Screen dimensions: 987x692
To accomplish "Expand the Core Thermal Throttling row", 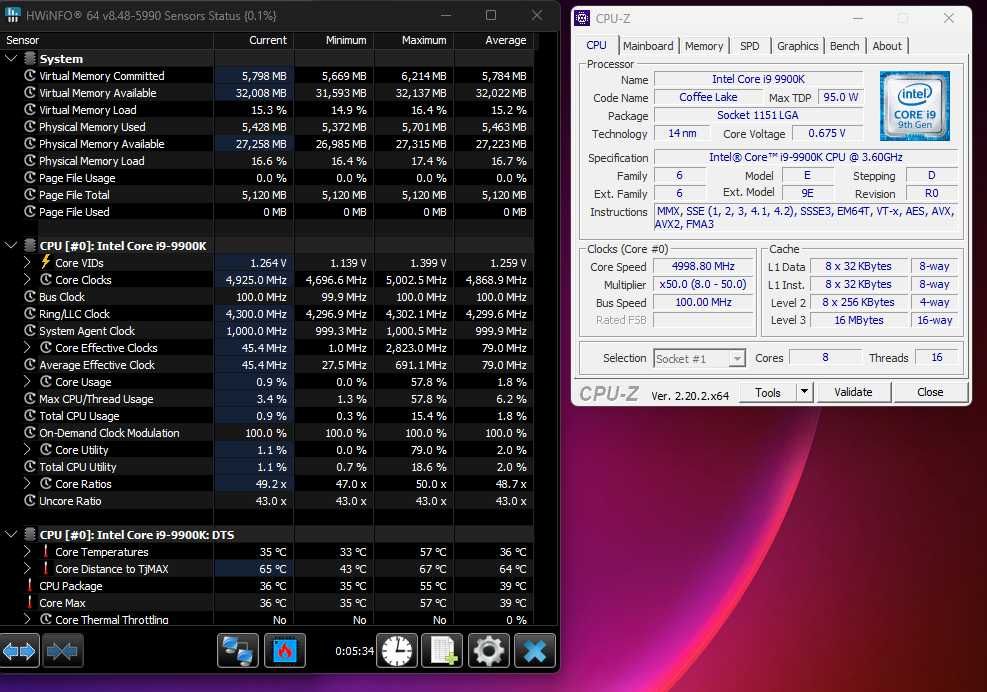I will (27, 619).
